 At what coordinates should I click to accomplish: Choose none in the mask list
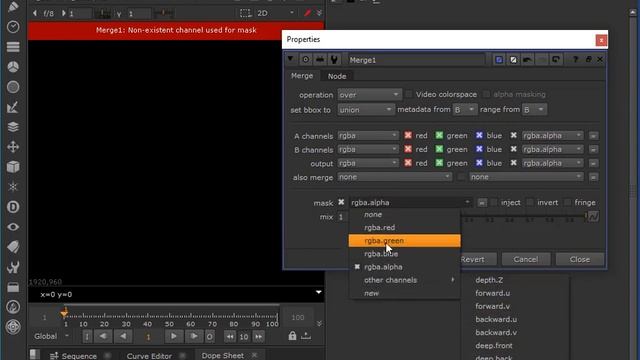point(404,215)
